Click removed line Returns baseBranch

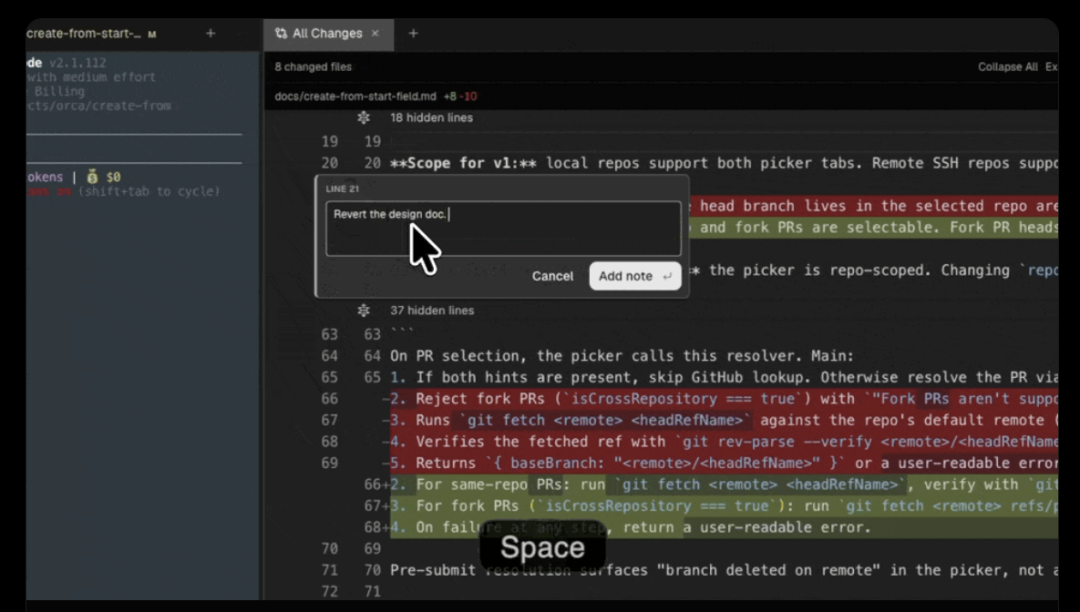[723, 463]
